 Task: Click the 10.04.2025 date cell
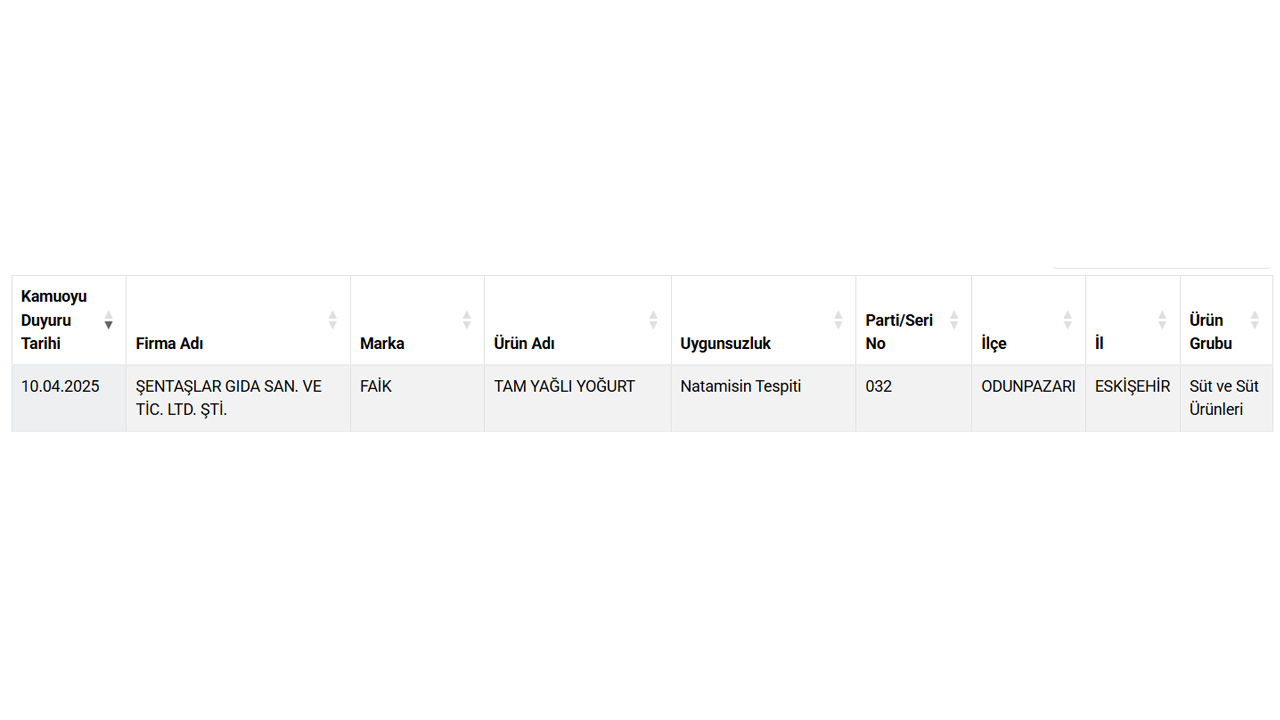pos(69,398)
